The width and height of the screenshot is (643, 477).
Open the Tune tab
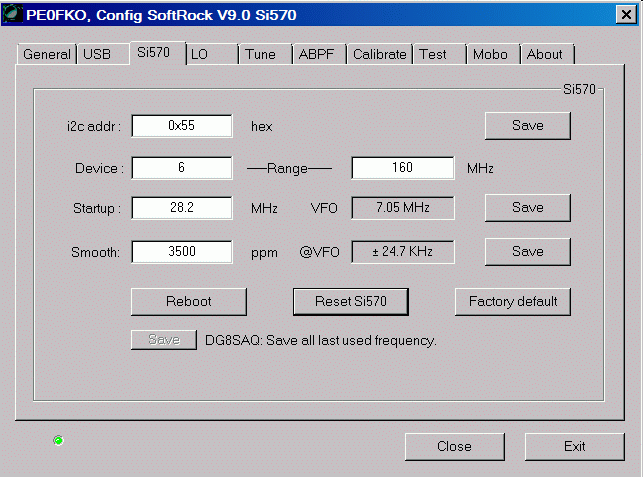point(266,54)
